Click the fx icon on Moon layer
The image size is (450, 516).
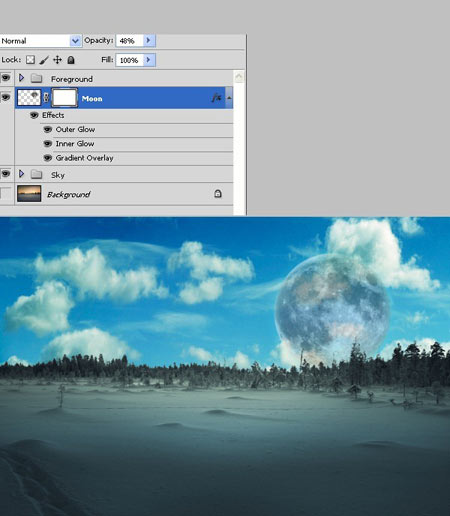(x=217, y=98)
